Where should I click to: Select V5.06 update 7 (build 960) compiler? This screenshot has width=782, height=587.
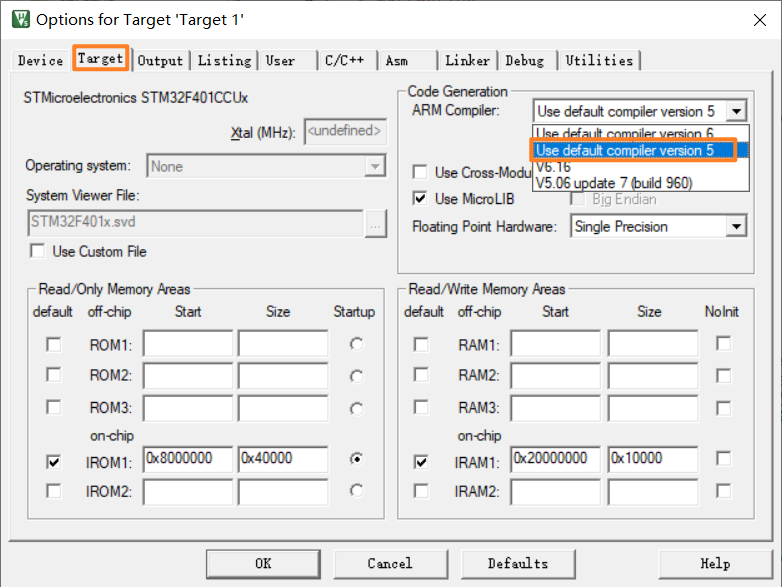pyautogui.click(x=641, y=183)
